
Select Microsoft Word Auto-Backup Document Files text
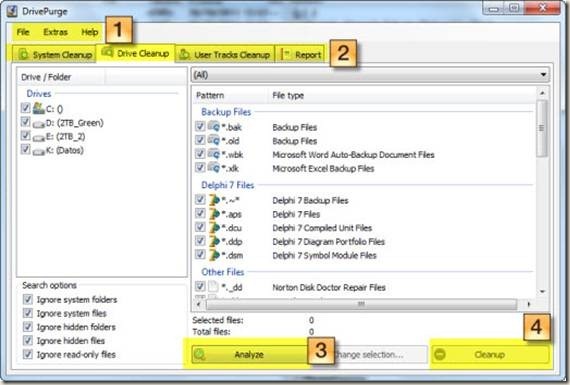353,155
